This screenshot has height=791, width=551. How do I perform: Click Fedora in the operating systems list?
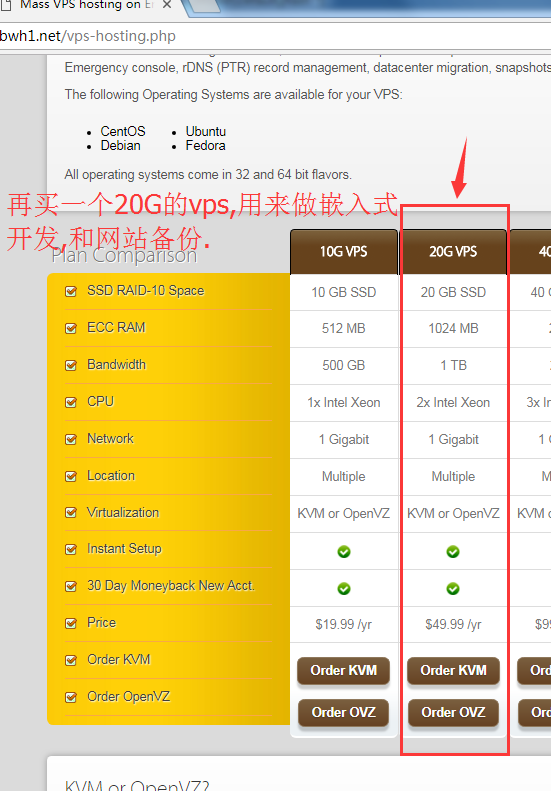tap(205, 146)
